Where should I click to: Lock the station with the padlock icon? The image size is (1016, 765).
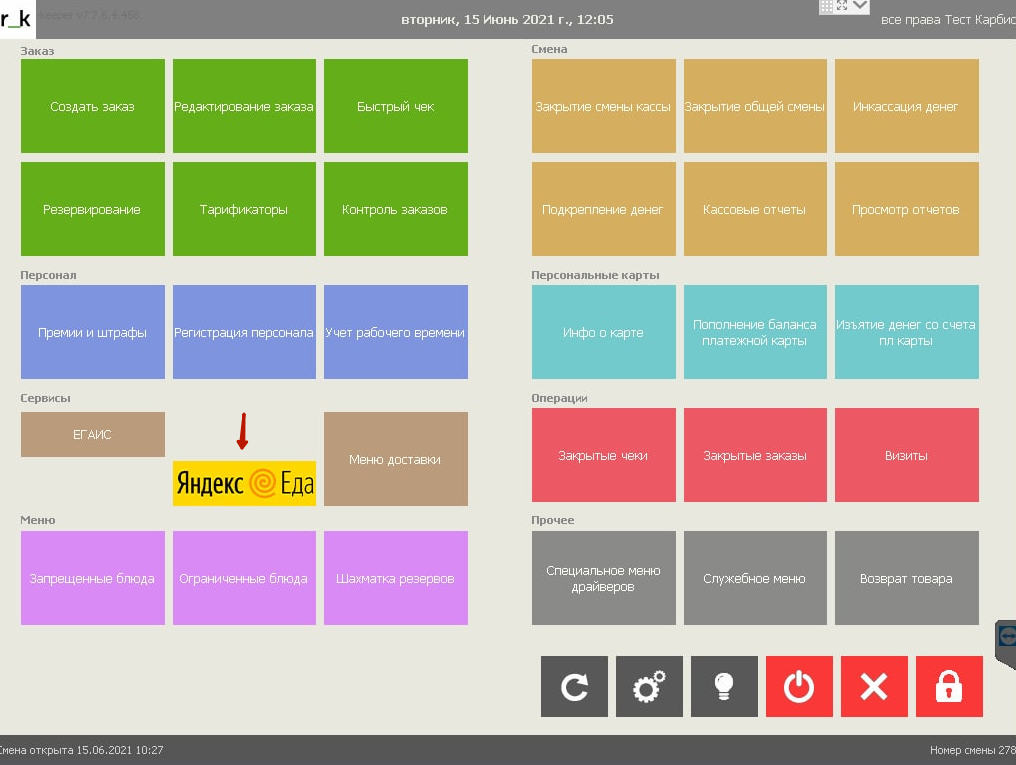pos(949,687)
